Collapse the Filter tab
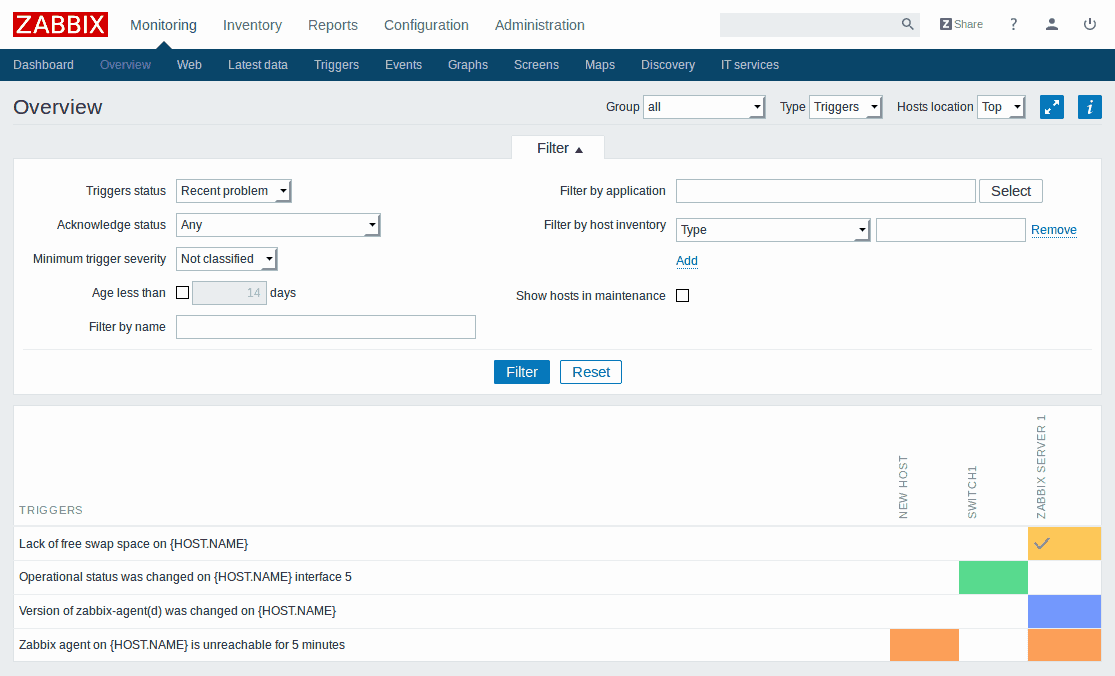1115x676 pixels. [558, 148]
